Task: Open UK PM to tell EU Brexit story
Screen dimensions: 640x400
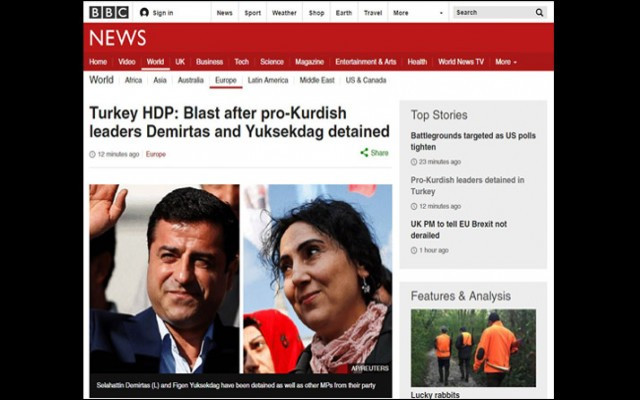Action: tap(459, 229)
